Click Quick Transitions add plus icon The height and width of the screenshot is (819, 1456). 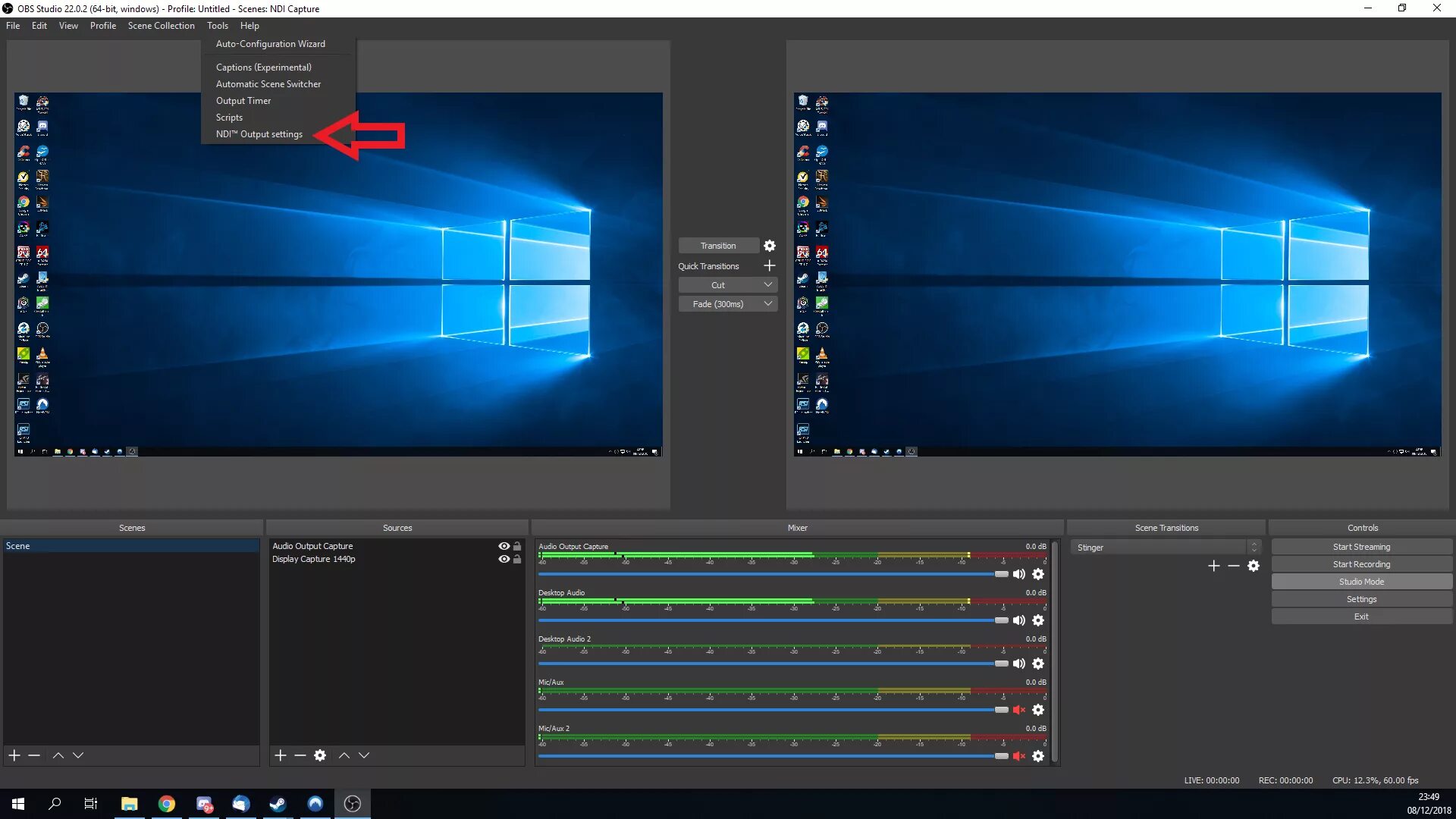(769, 266)
